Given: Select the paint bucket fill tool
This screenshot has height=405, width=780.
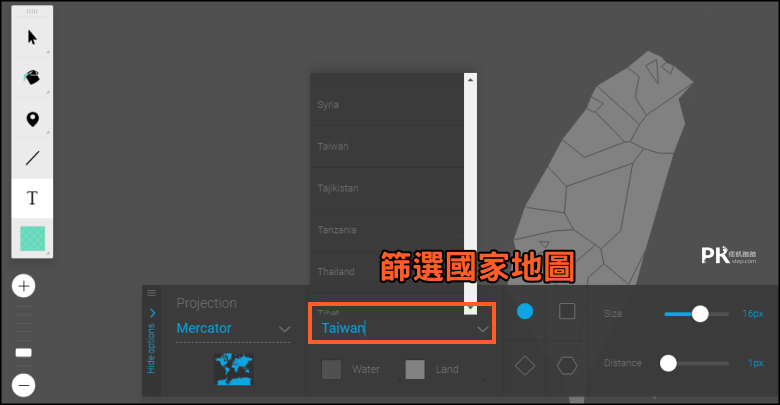Looking at the screenshot, I should [x=32, y=78].
